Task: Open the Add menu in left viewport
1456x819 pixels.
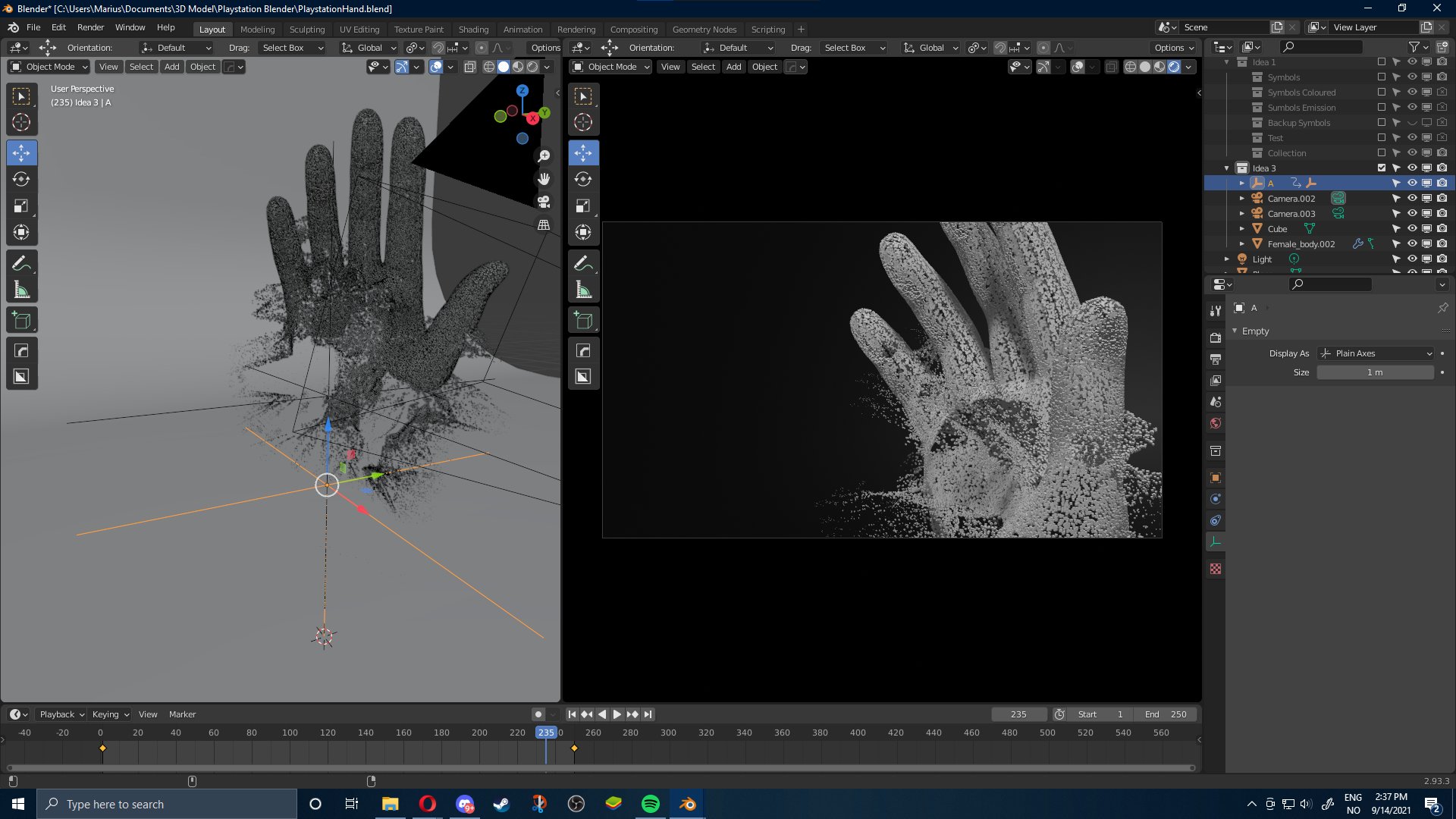Action: coord(172,67)
